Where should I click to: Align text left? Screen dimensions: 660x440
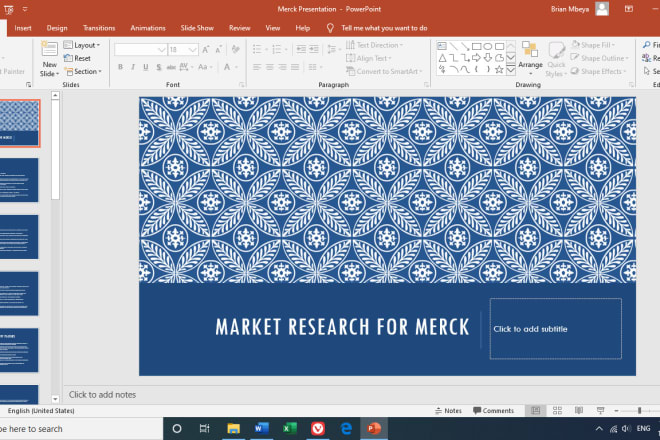point(257,67)
